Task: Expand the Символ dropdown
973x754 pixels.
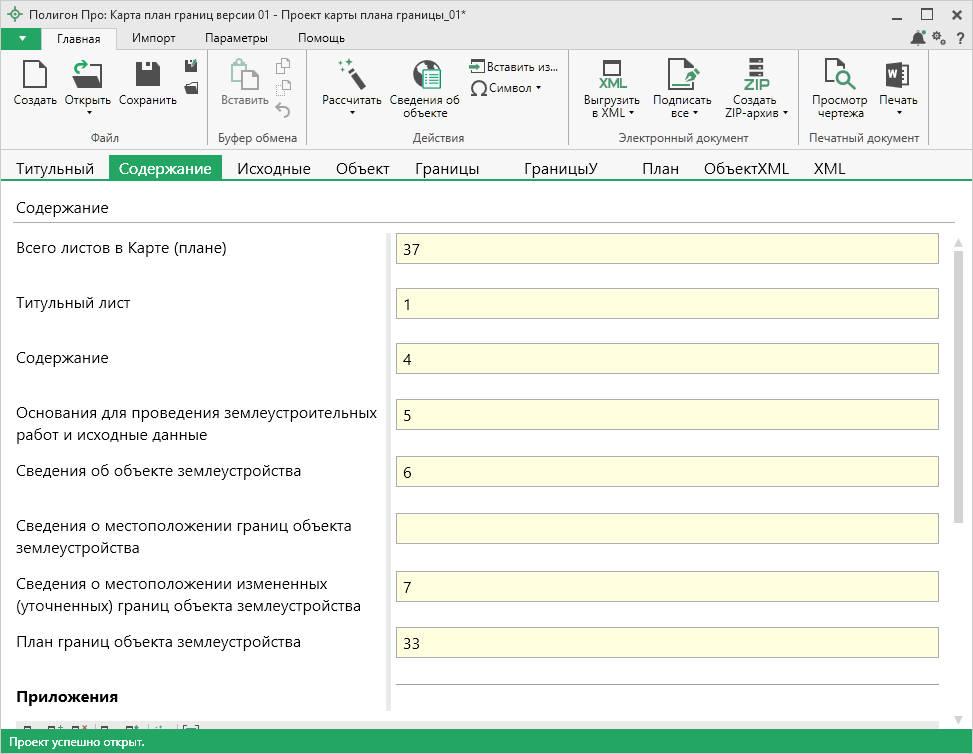Action: (538, 88)
